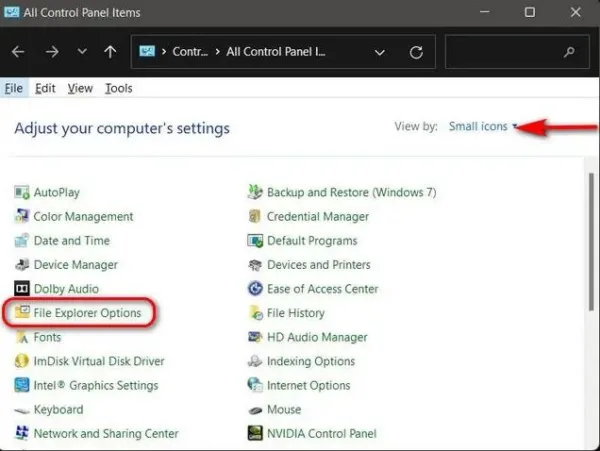This screenshot has width=600, height=451.
Task: Open Network and Sharing Center link
Action: tap(106, 433)
